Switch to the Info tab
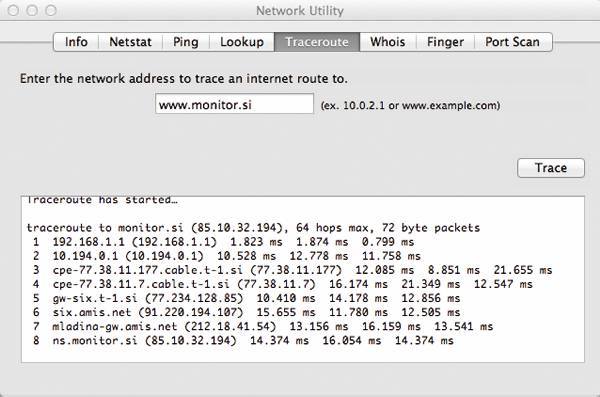This screenshot has height=397, width=600. [76, 42]
